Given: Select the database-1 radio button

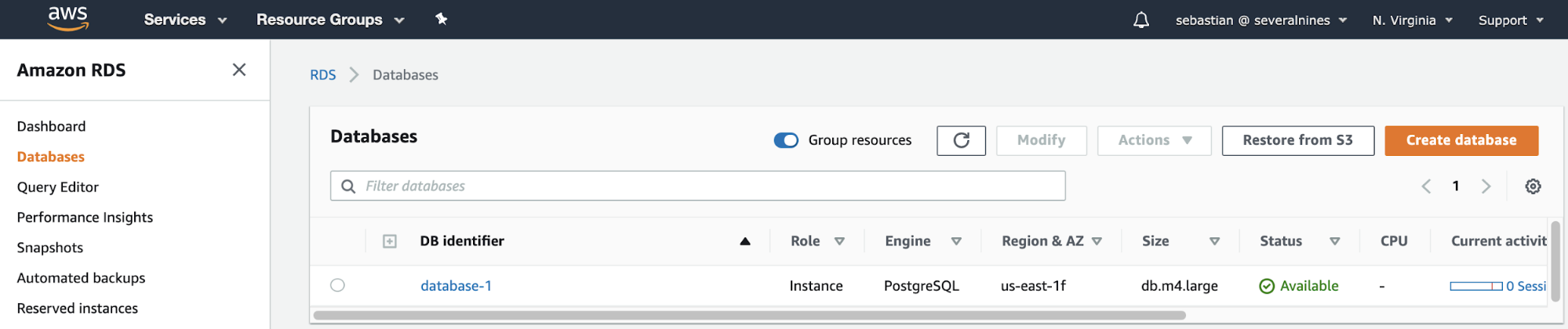Looking at the screenshot, I should tap(337, 285).
